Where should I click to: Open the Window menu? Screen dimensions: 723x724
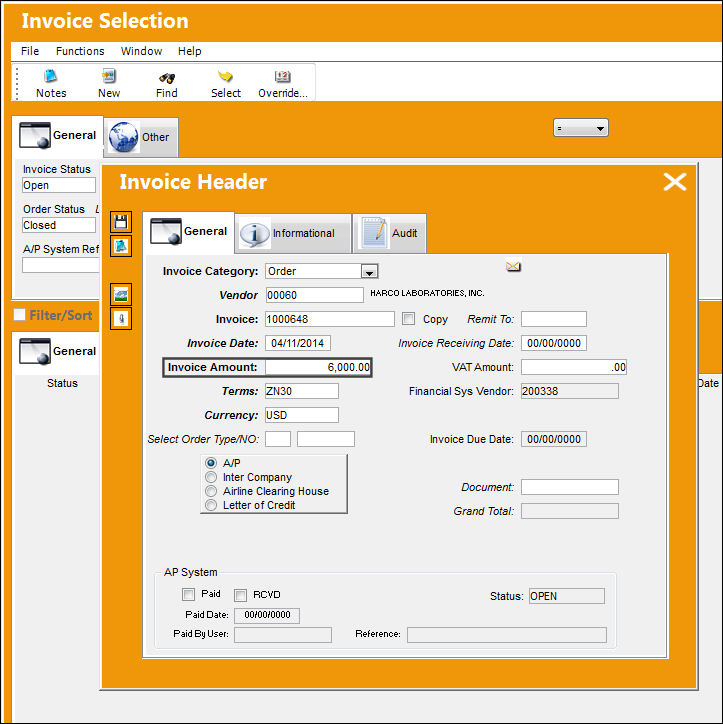coord(141,51)
